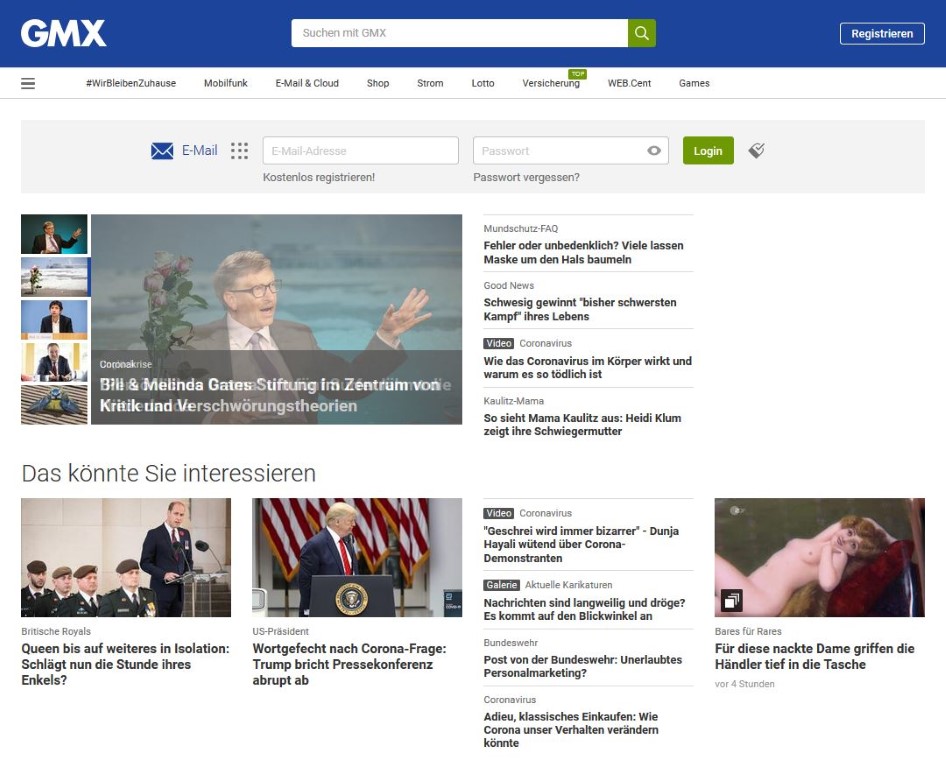Open the Trump Pressekonferenz article headline
Screen dimensions: 946x768
pyautogui.click(x=349, y=664)
